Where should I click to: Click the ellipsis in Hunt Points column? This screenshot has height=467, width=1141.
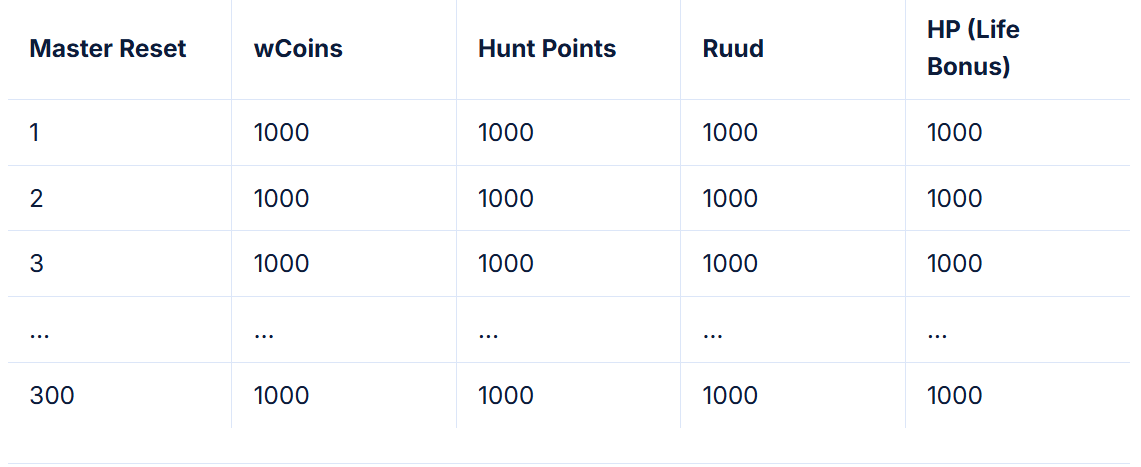click(488, 334)
